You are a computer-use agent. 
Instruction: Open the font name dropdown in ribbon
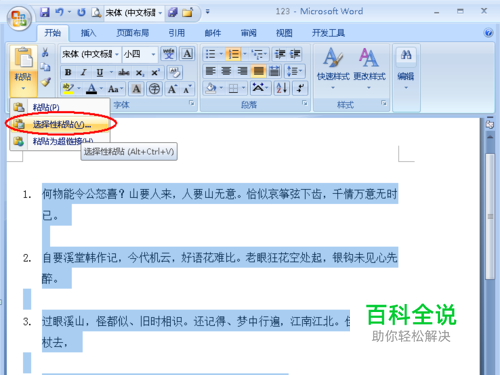click(x=117, y=54)
